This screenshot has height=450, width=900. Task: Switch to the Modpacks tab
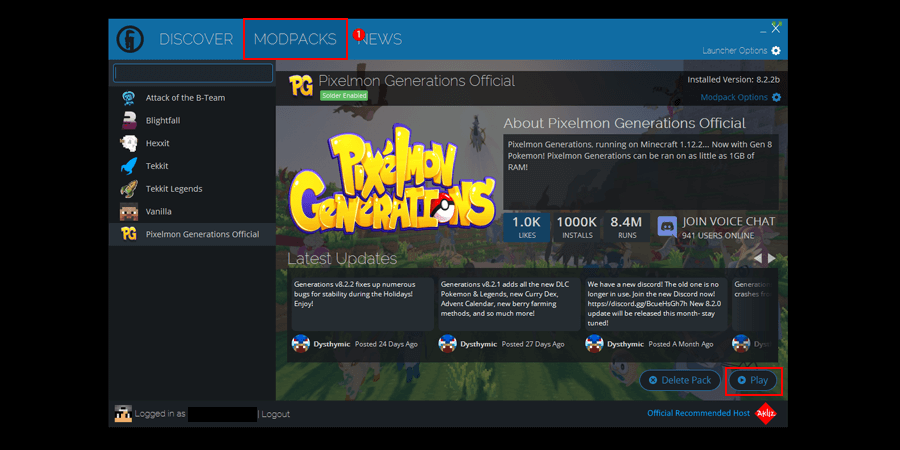[x=295, y=39]
